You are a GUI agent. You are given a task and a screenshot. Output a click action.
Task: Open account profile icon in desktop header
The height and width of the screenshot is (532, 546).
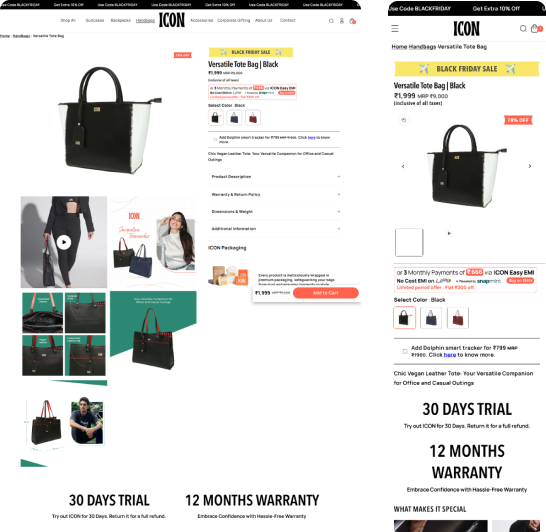point(342,21)
